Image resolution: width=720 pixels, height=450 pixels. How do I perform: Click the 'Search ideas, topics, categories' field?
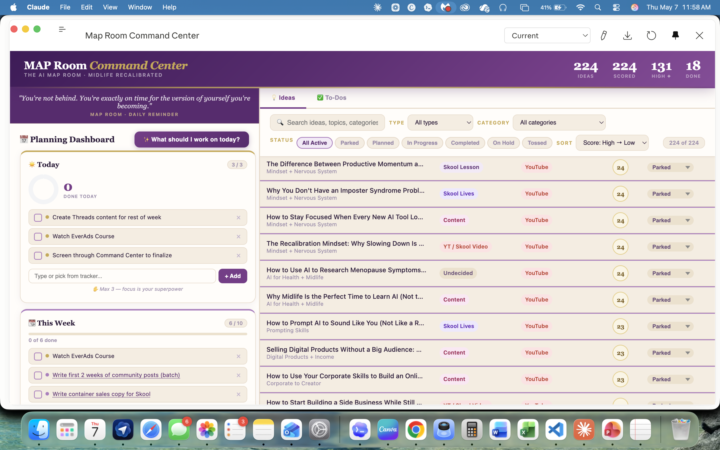pyautogui.click(x=327, y=123)
